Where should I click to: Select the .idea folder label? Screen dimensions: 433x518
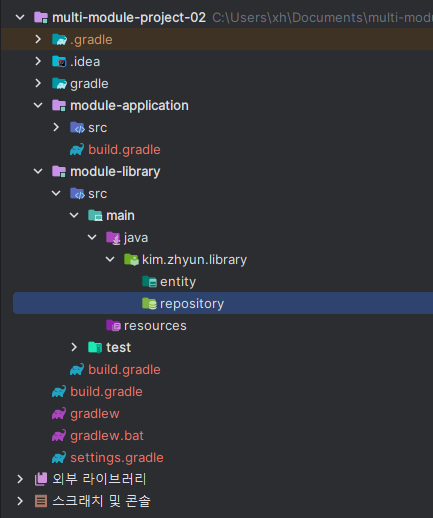pyautogui.click(x=85, y=62)
